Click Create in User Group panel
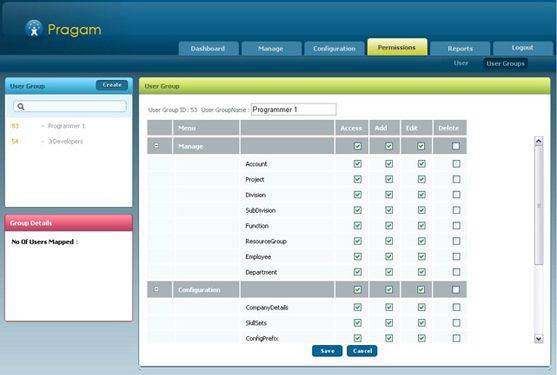The width and height of the screenshot is (557, 375). [x=112, y=85]
